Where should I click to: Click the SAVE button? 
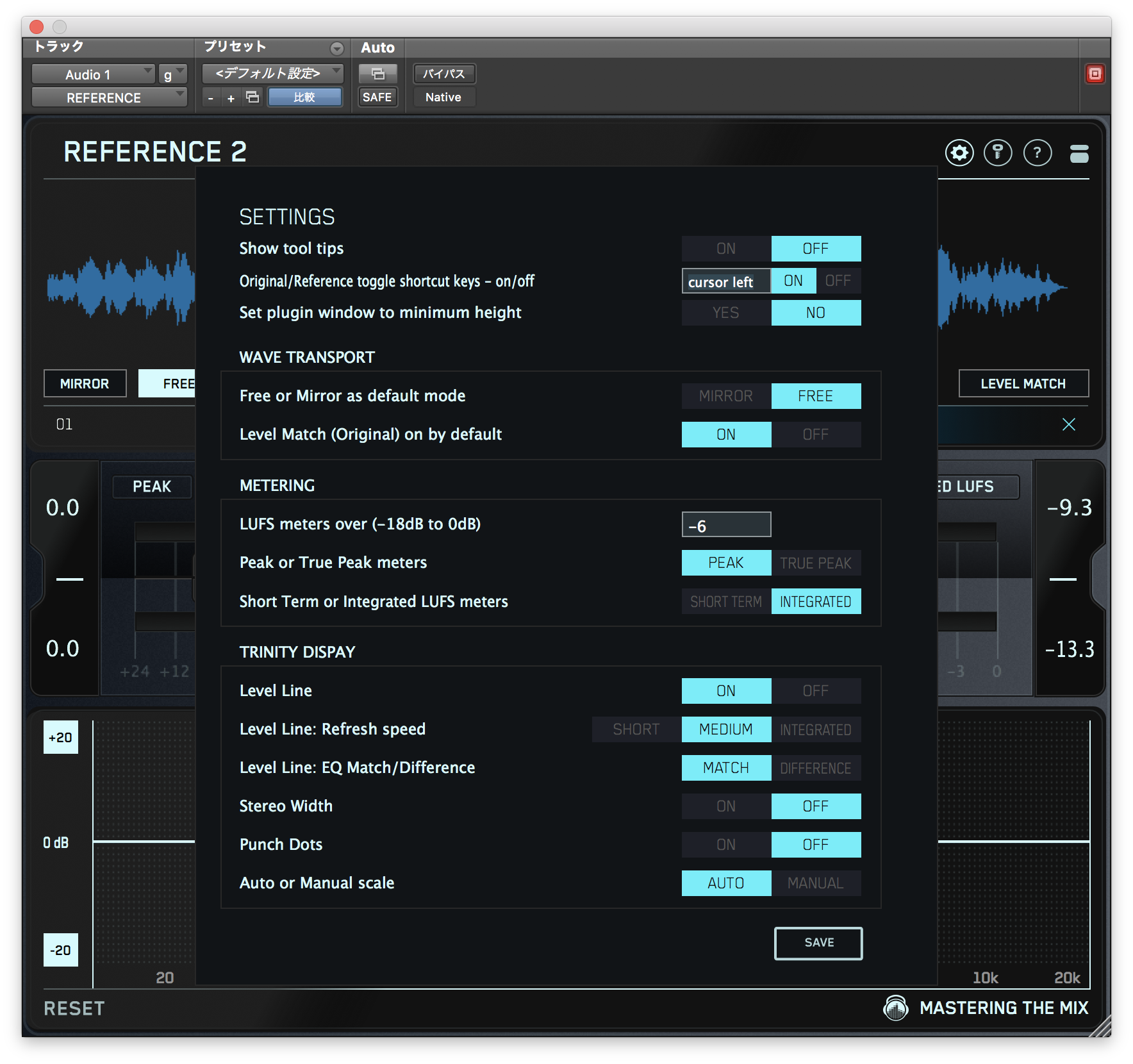818,943
